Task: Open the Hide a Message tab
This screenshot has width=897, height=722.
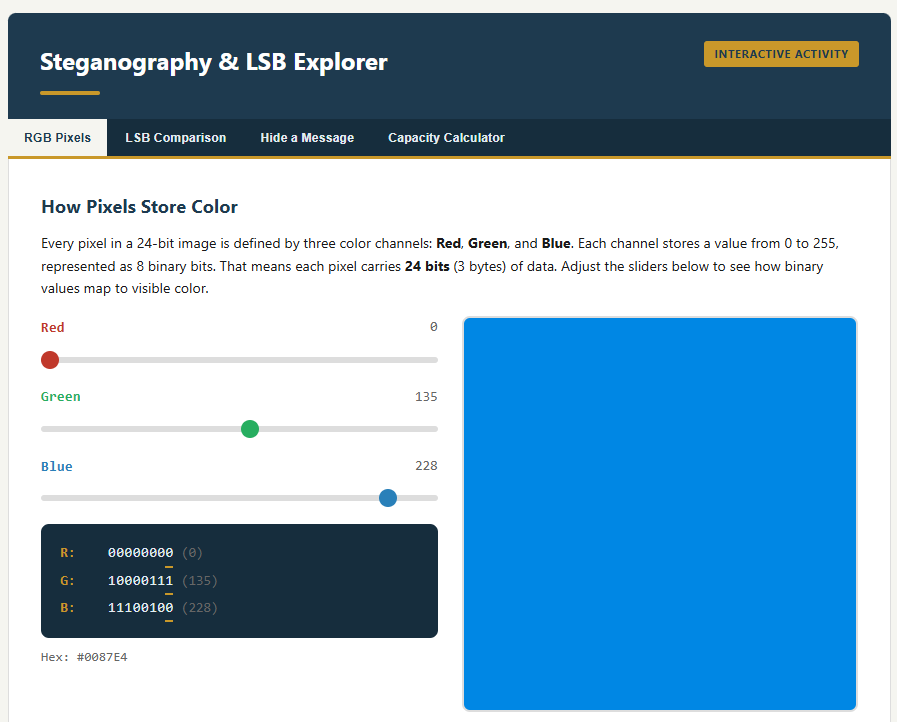Action: (x=306, y=137)
